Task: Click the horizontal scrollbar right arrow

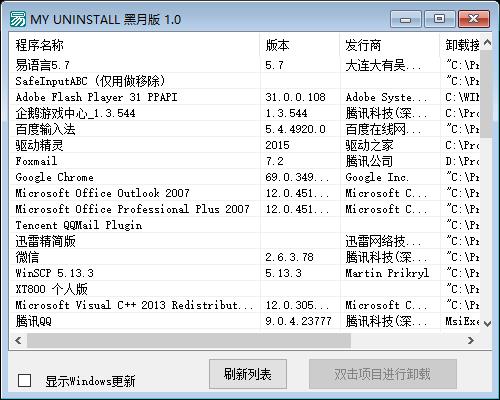Action: 471,340
